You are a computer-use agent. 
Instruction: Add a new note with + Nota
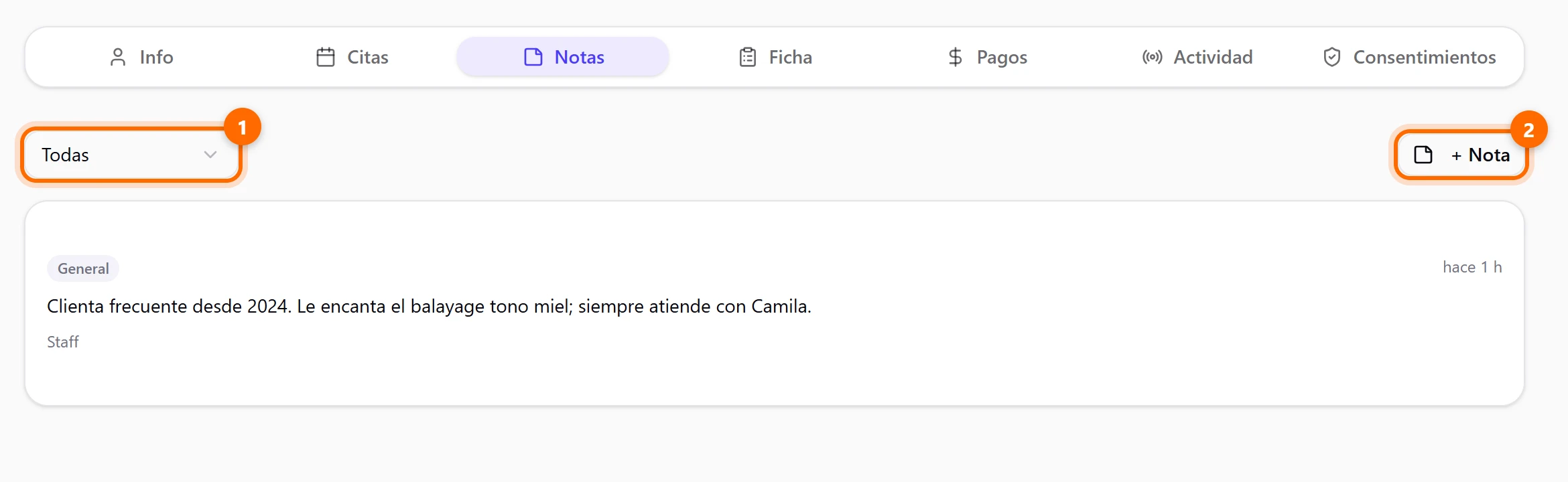(1461, 155)
